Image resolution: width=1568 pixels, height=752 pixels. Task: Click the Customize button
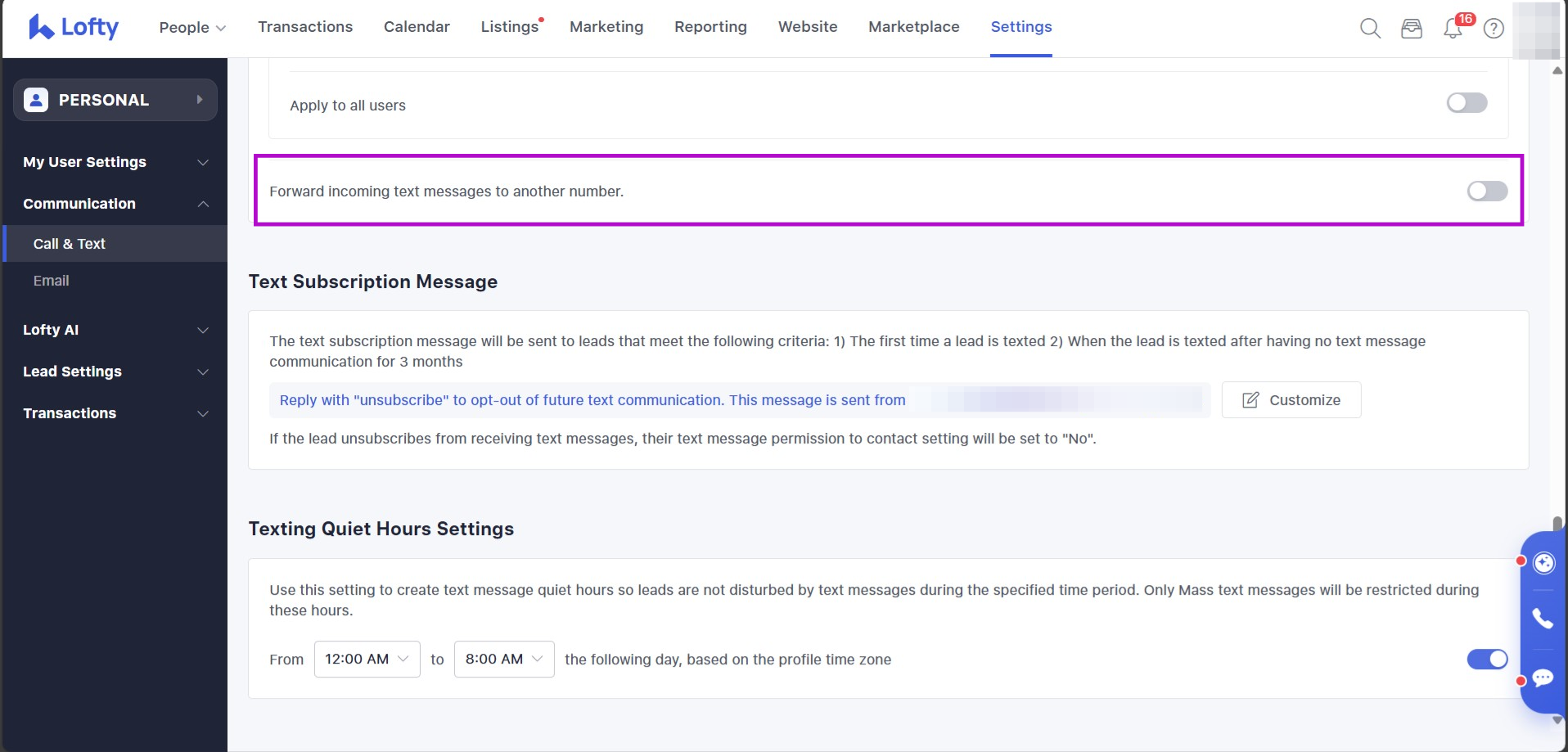[x=1291, y=400]
